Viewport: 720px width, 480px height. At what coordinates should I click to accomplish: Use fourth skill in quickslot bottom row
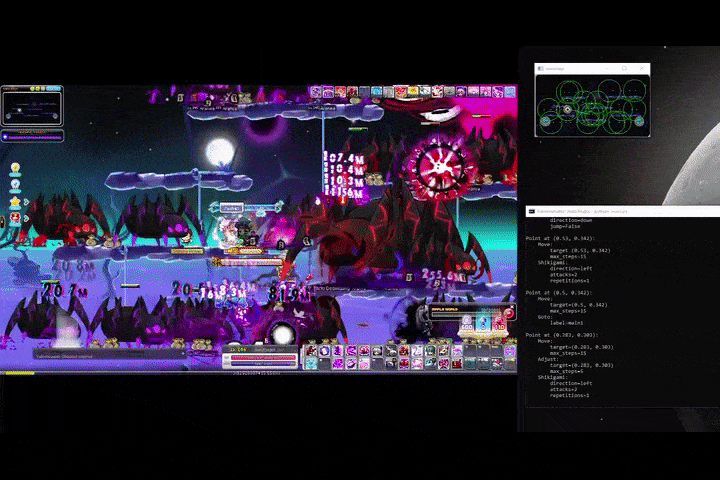click(351, 364)
